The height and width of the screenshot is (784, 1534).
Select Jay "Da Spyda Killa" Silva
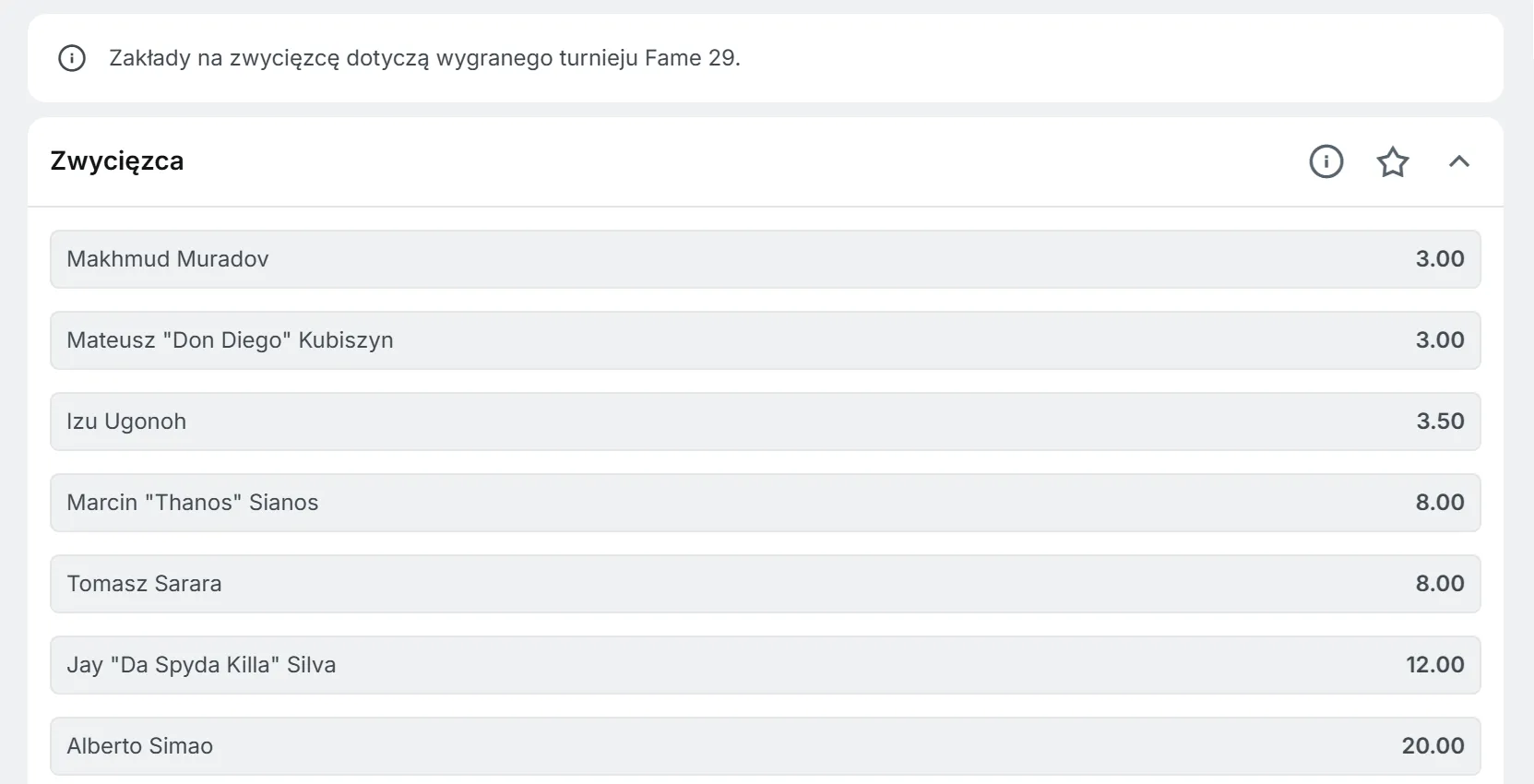[764, 665]
